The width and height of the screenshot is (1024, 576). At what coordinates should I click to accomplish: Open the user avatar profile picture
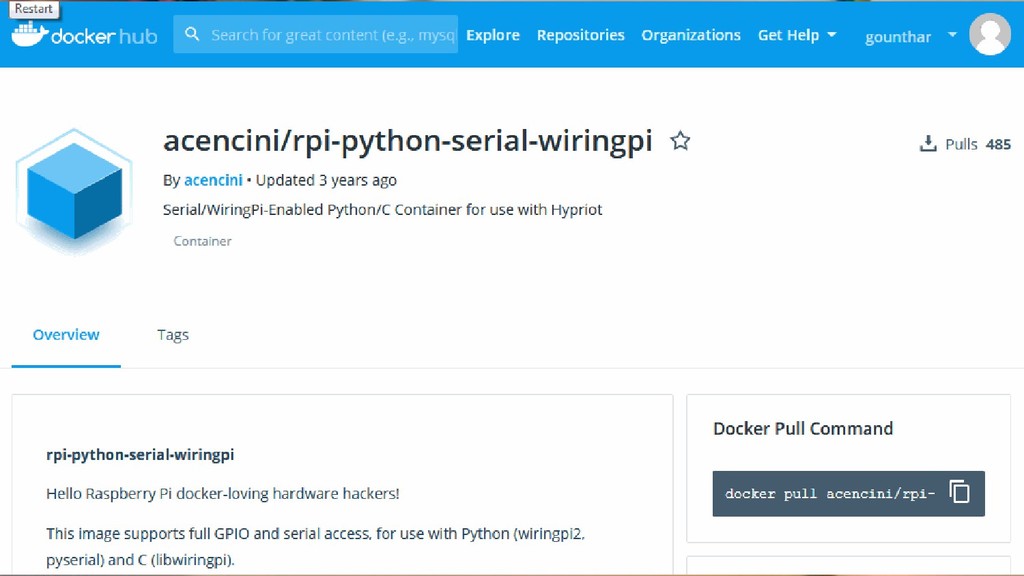click(990, 35)
